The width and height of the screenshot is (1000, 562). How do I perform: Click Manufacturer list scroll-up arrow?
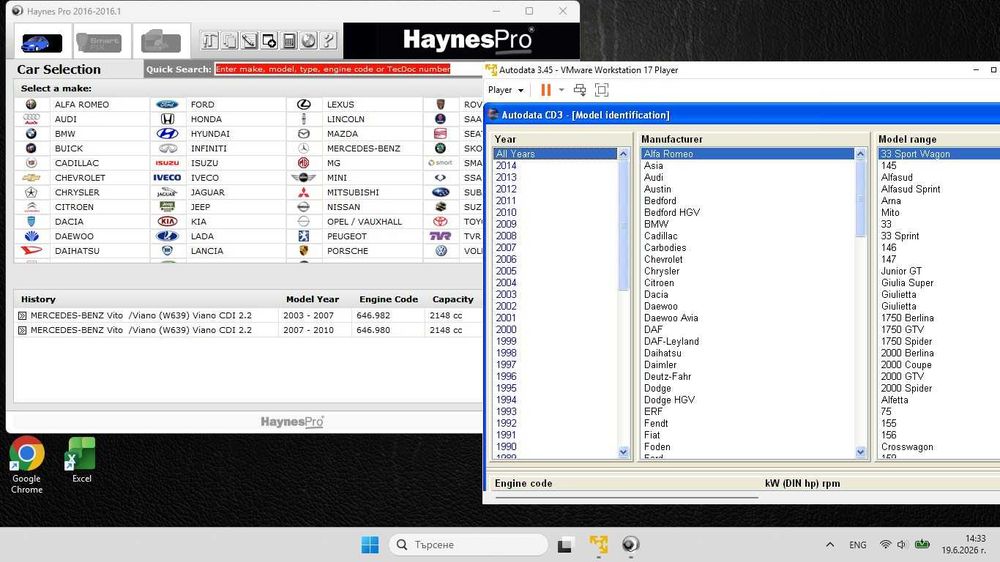860,154
